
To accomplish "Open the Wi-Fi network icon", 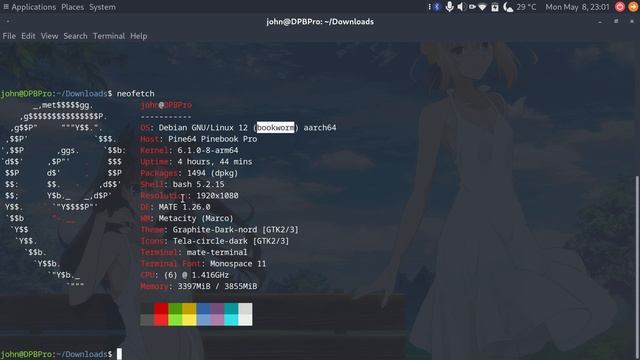I will click(x=482, y=7).
